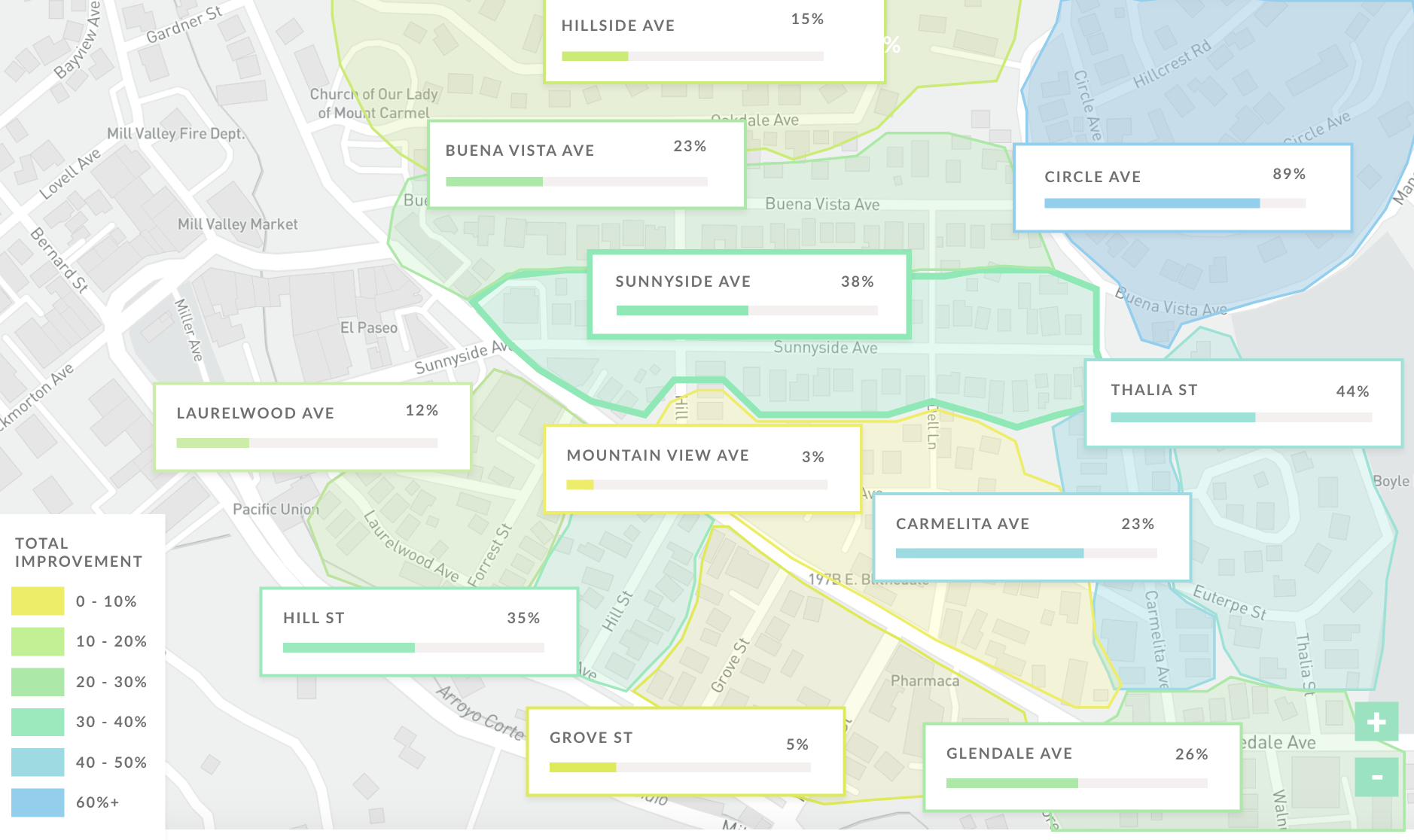Screen dimensions: 1414x840
Task: Select the 40 - 50% legend swatch
Action: click(x=38, y=762)
